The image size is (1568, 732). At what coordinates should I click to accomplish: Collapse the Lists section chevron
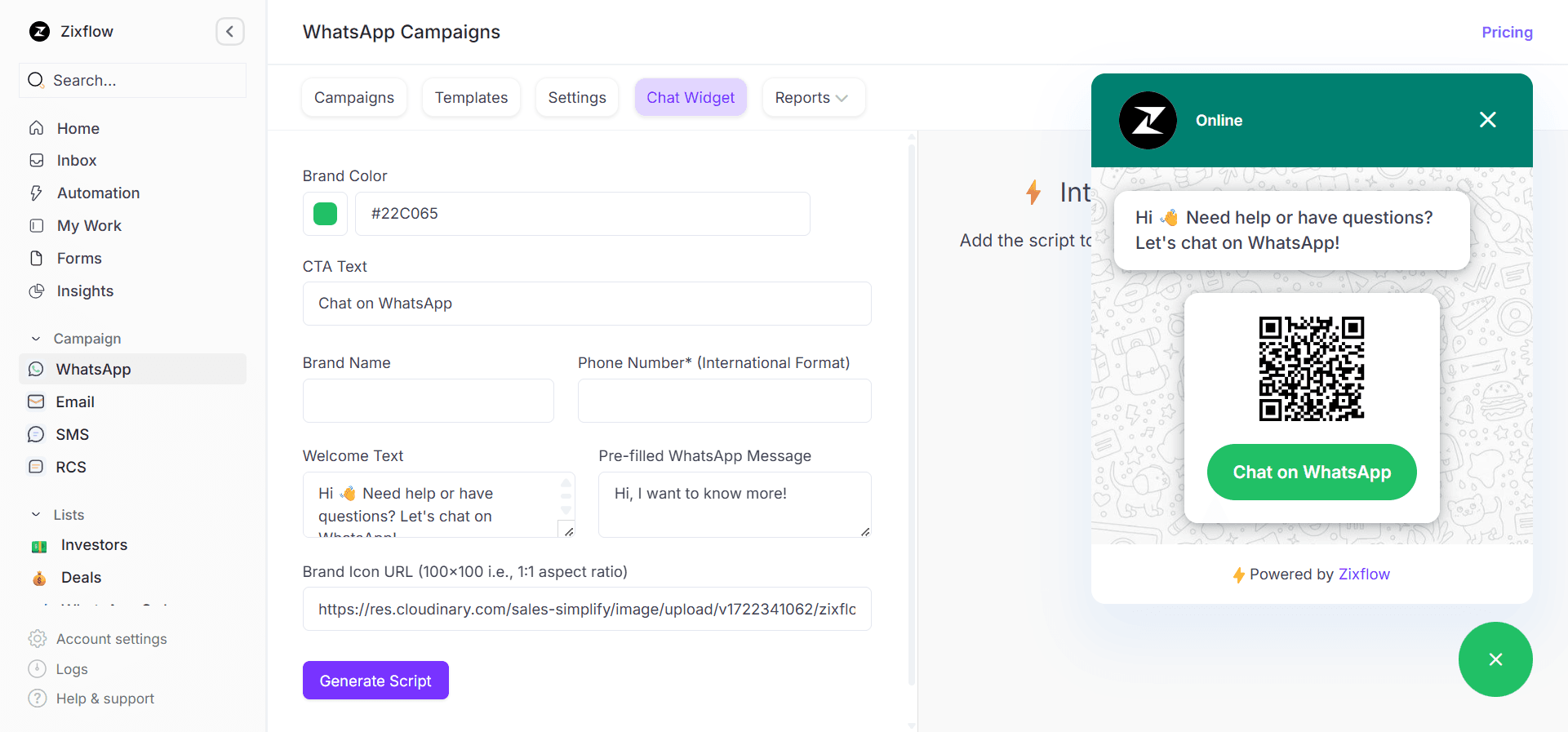pyautogui.click(x=36, y=515)
